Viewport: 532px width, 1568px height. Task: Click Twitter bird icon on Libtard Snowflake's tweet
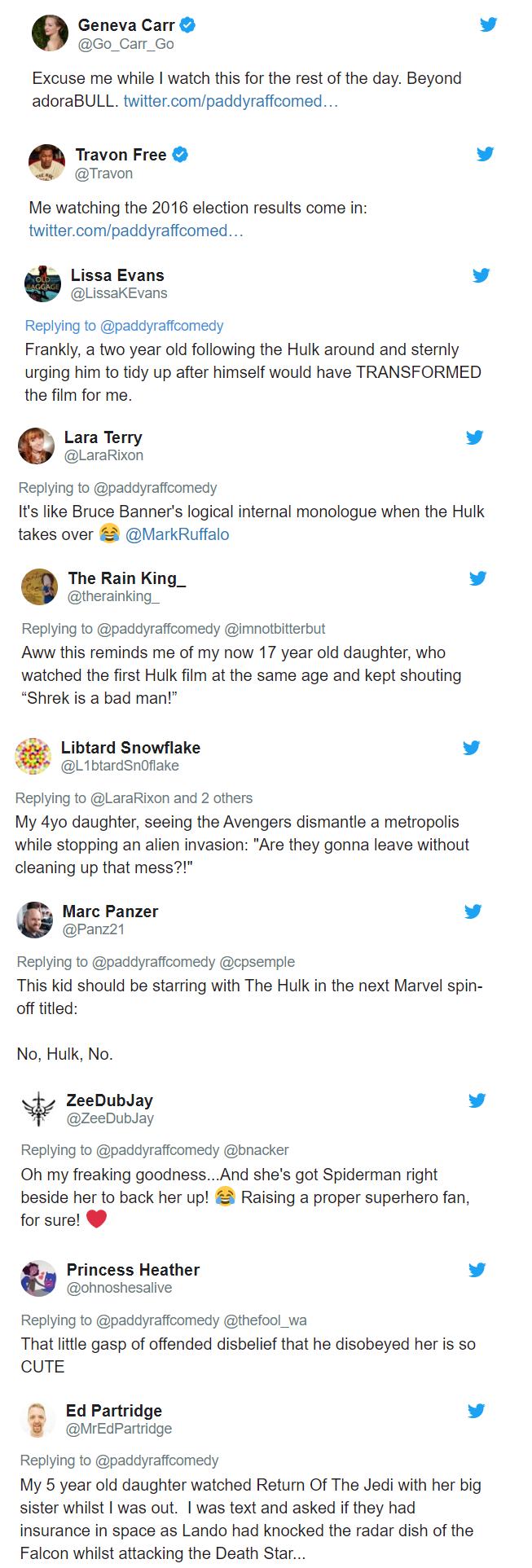click(471, 747)
